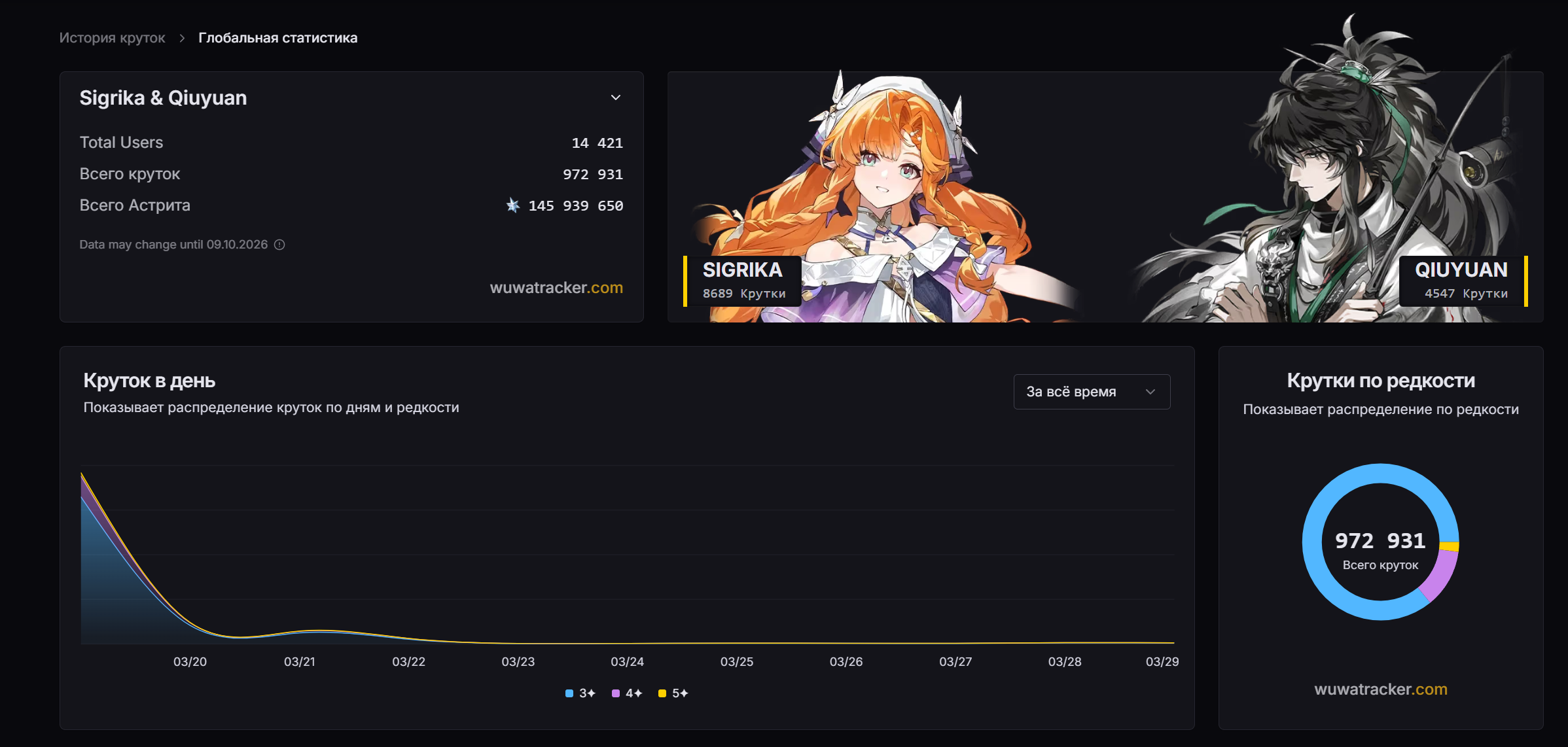1568x747 pixels.
Task: Open wuwatracker.com link under donut chart
Action: pyautogui.click(x=1380, y=689)
